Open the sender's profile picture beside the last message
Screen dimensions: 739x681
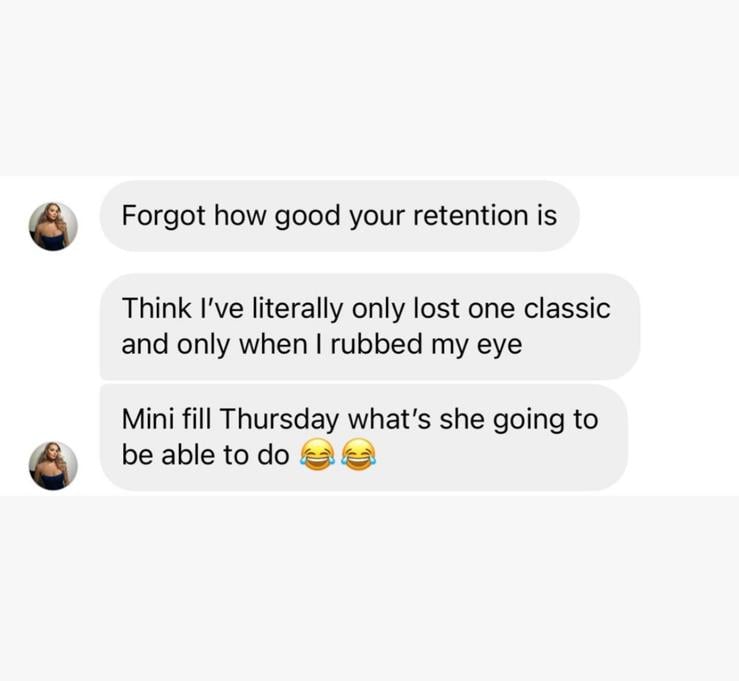point(53,466)
